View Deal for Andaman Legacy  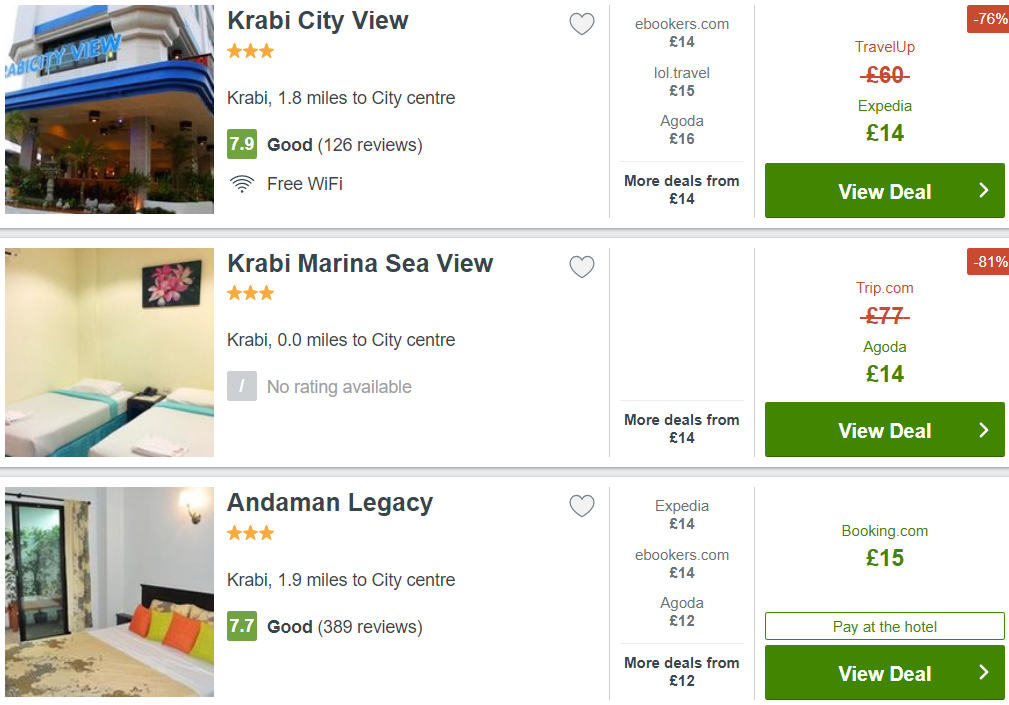point(884,673)
